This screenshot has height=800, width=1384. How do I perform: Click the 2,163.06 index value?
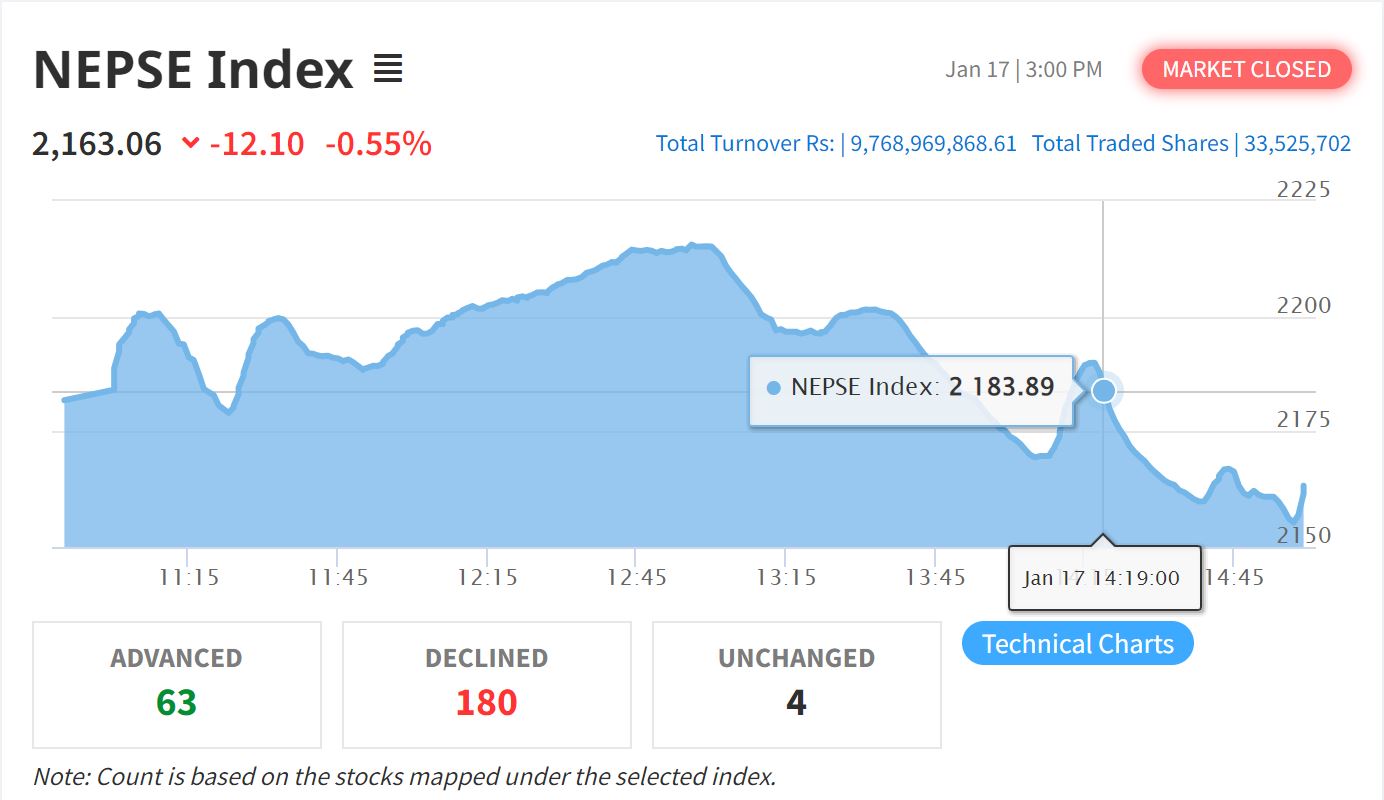[97, 144]
